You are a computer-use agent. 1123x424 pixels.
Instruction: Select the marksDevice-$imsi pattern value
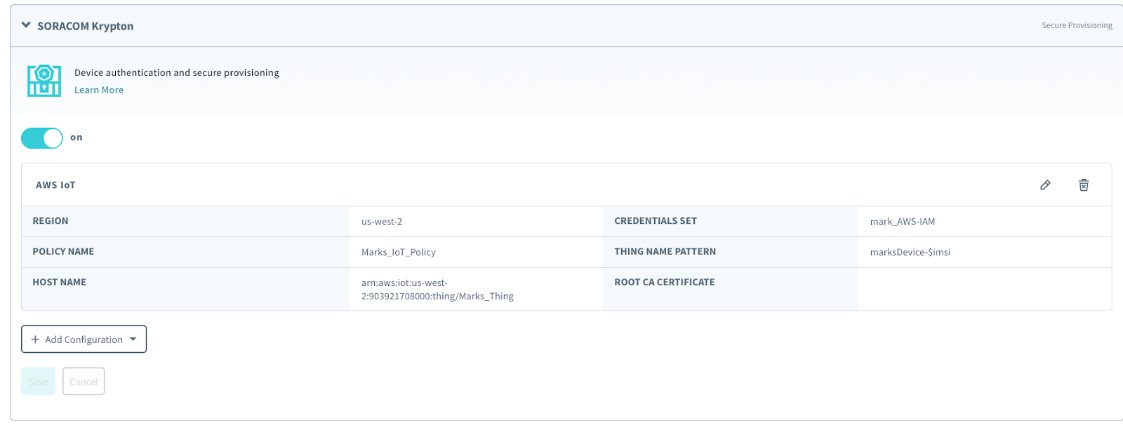[x=909, y=252]
